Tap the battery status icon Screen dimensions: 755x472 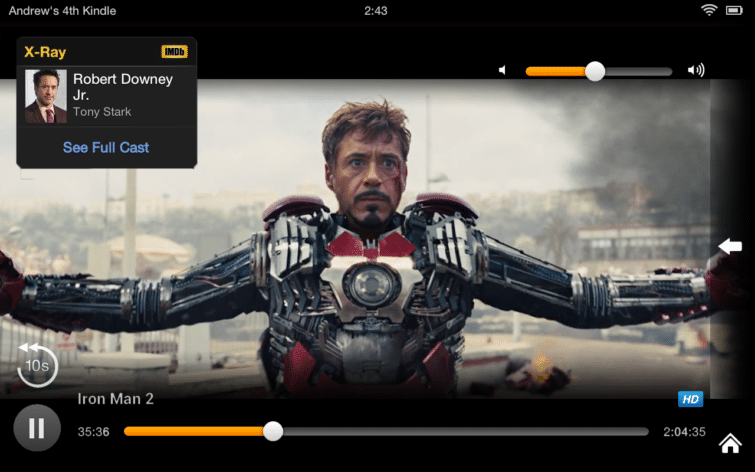(x=734, y=10)
